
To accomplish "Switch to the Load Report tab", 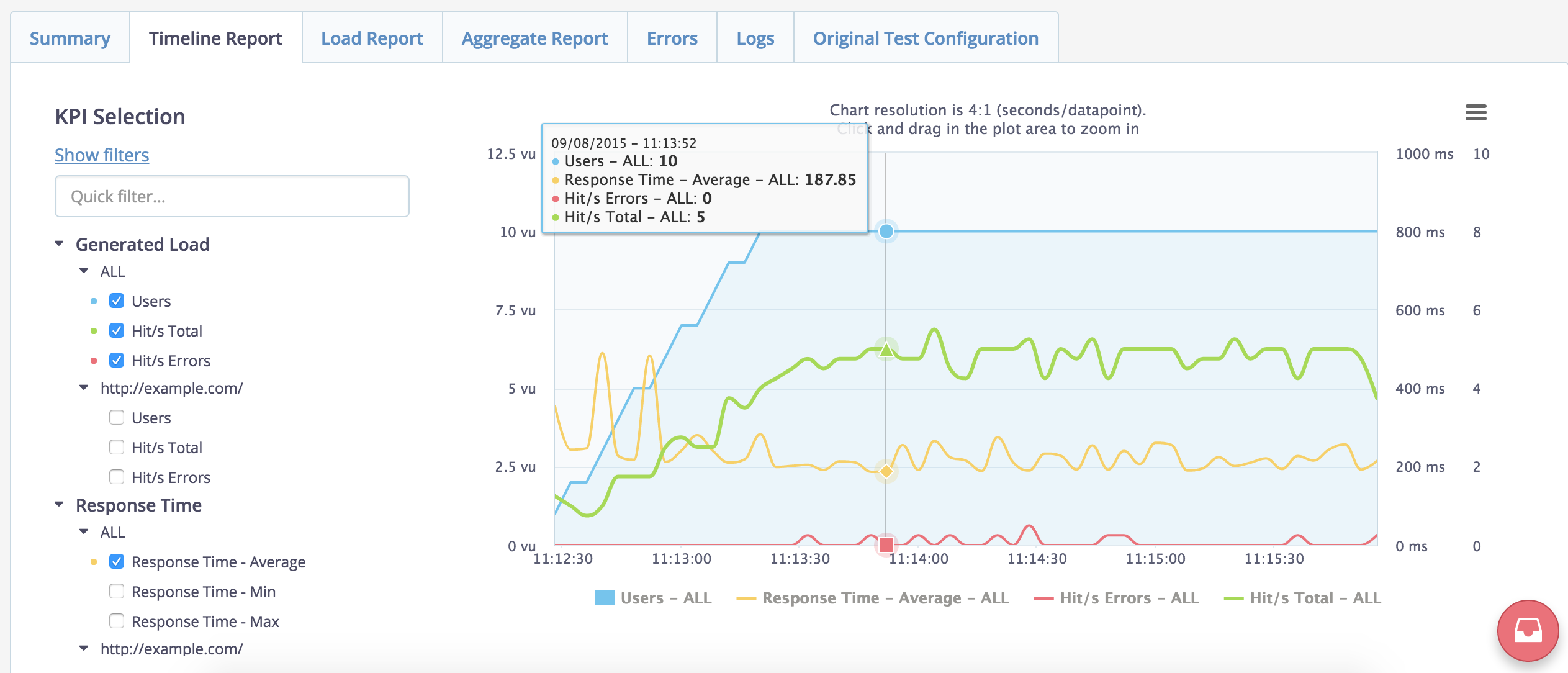I will (x=372, y=38).
